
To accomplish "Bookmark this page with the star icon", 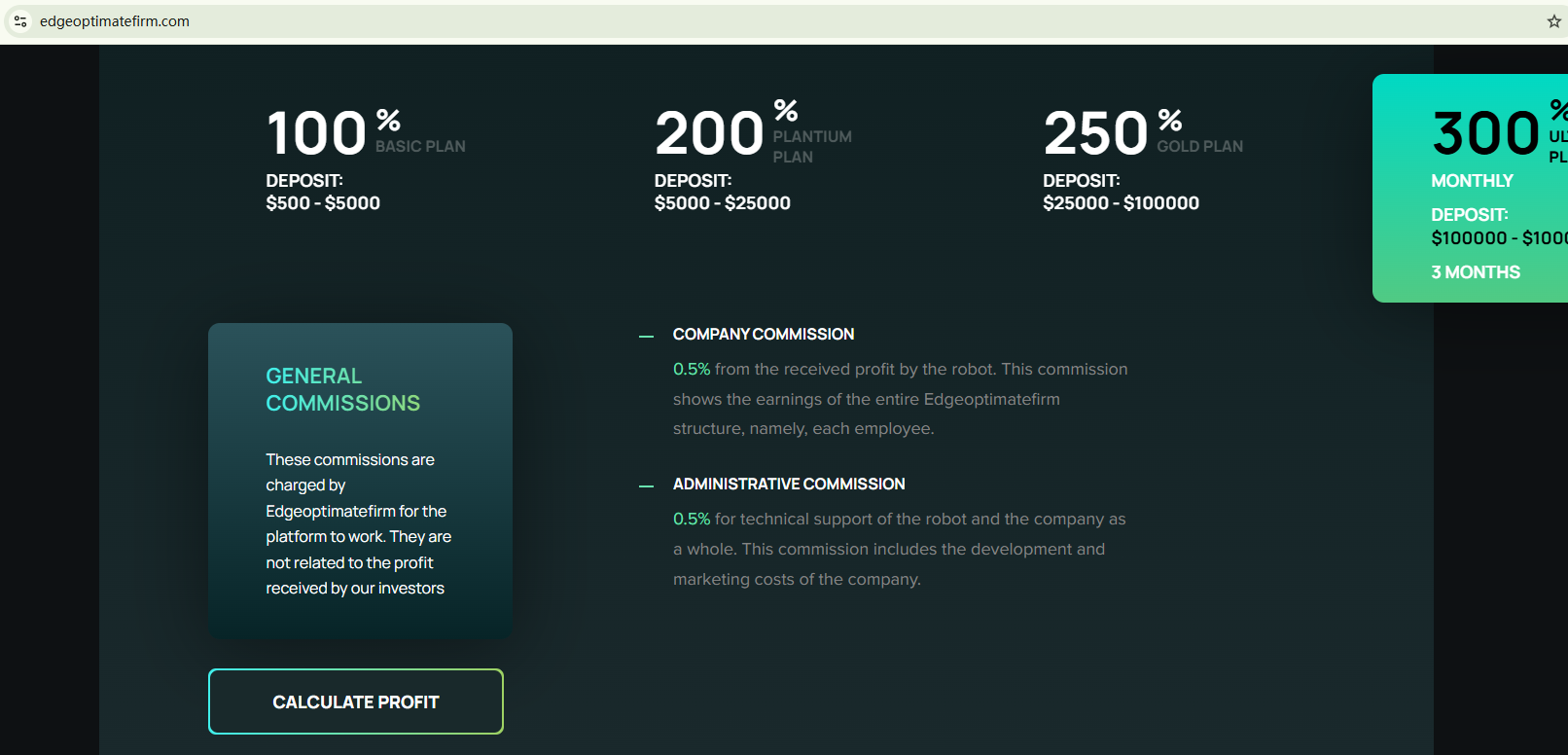I will pyautogui.click(x=1553, y=21).
